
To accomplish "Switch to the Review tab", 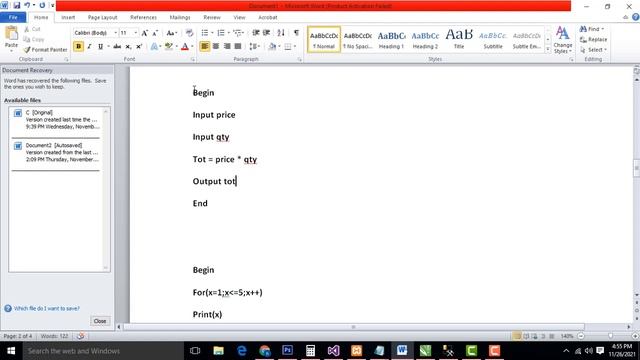I will coord(212,18).
